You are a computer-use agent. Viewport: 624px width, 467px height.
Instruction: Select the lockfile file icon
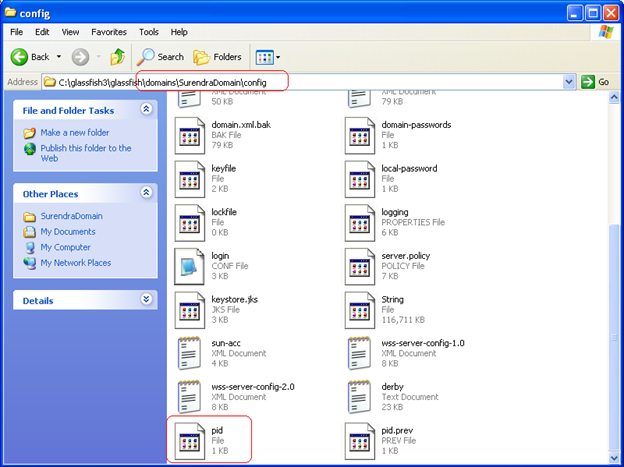pos(189,223)
